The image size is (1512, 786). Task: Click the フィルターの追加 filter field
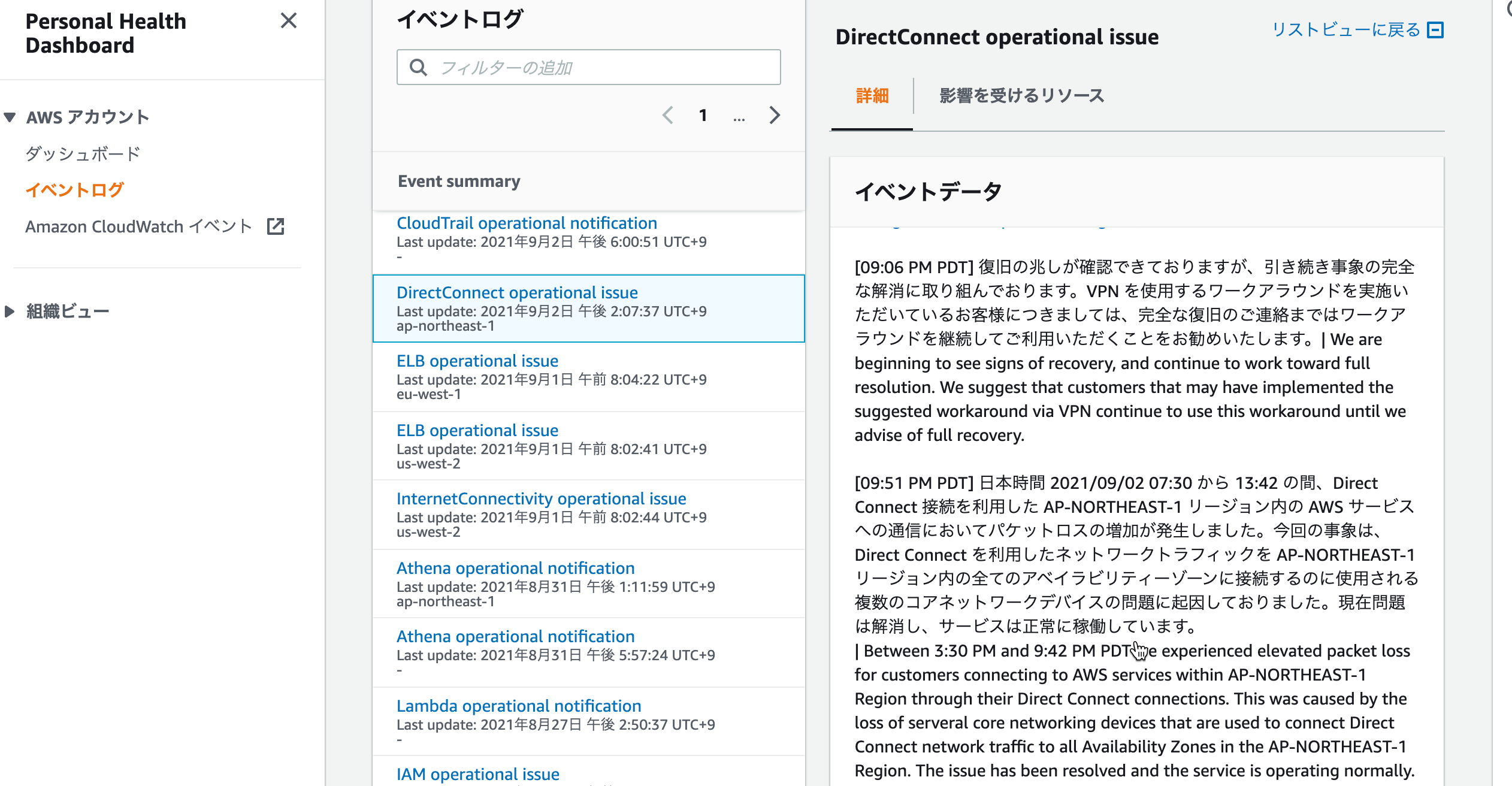pyautogui.click(x=588, y=67)
